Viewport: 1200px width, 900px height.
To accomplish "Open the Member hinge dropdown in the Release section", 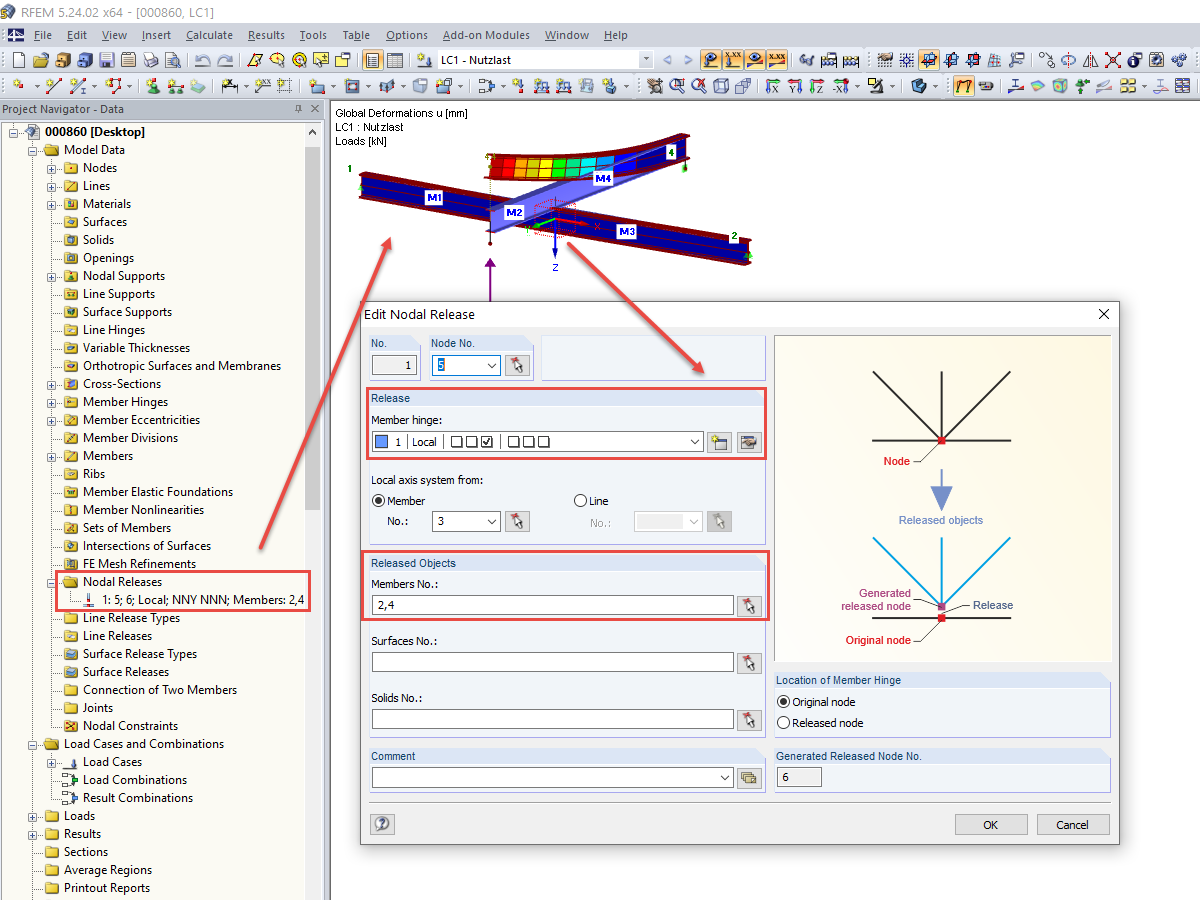I will (697, 441).
